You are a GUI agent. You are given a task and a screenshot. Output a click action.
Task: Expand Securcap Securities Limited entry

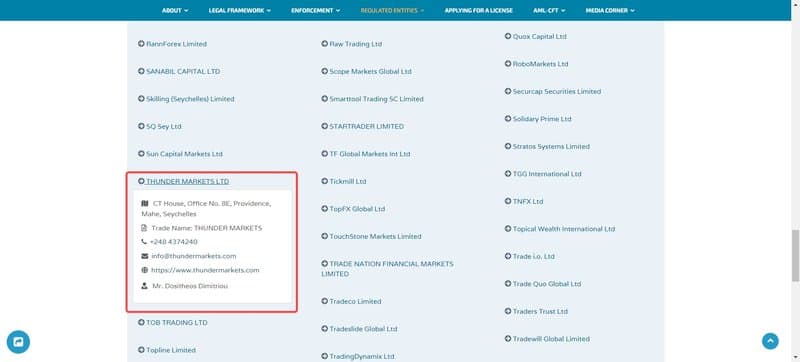pos(553,92)
